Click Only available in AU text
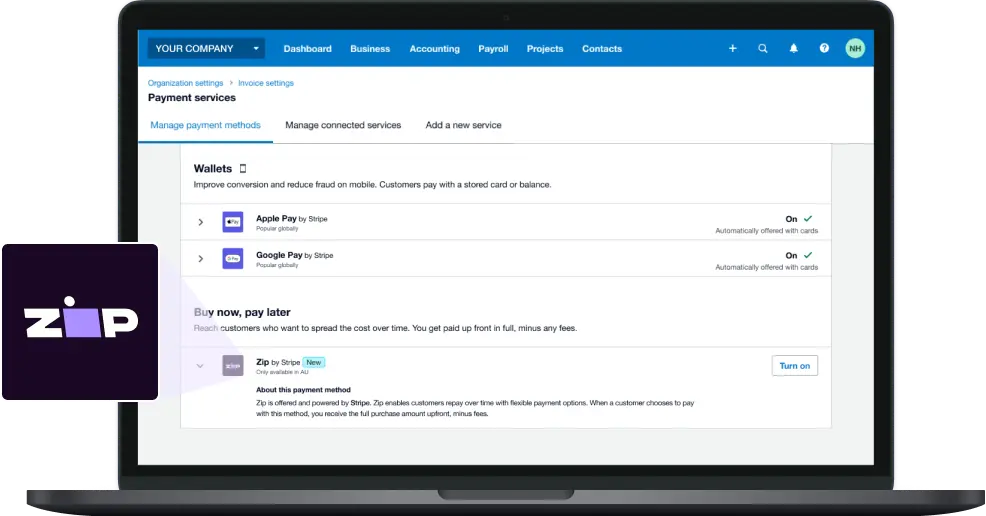This screenshot has height=516, width=986. click(x=282, y=372)
